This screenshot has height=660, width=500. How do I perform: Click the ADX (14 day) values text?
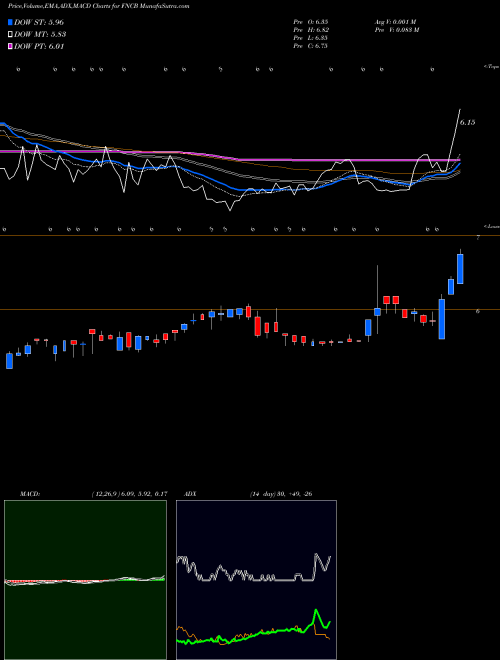coord(281,494)
